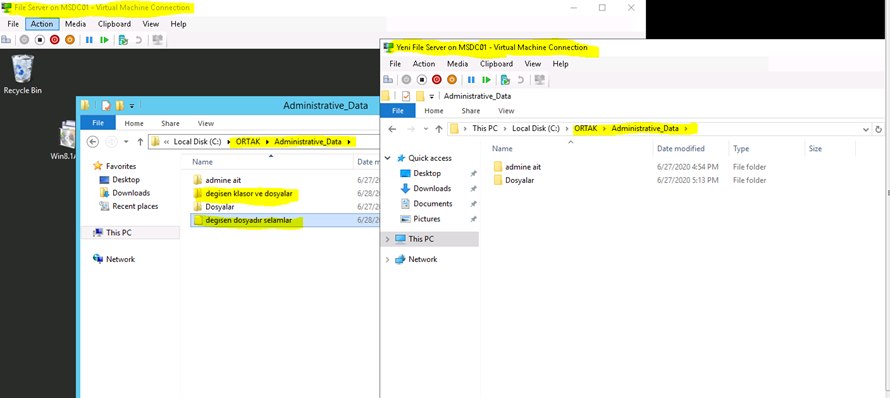This screenshot has width=890, height=398.
Task: Click Start icon in Yeni File Server toolbar
Action: 406,79
